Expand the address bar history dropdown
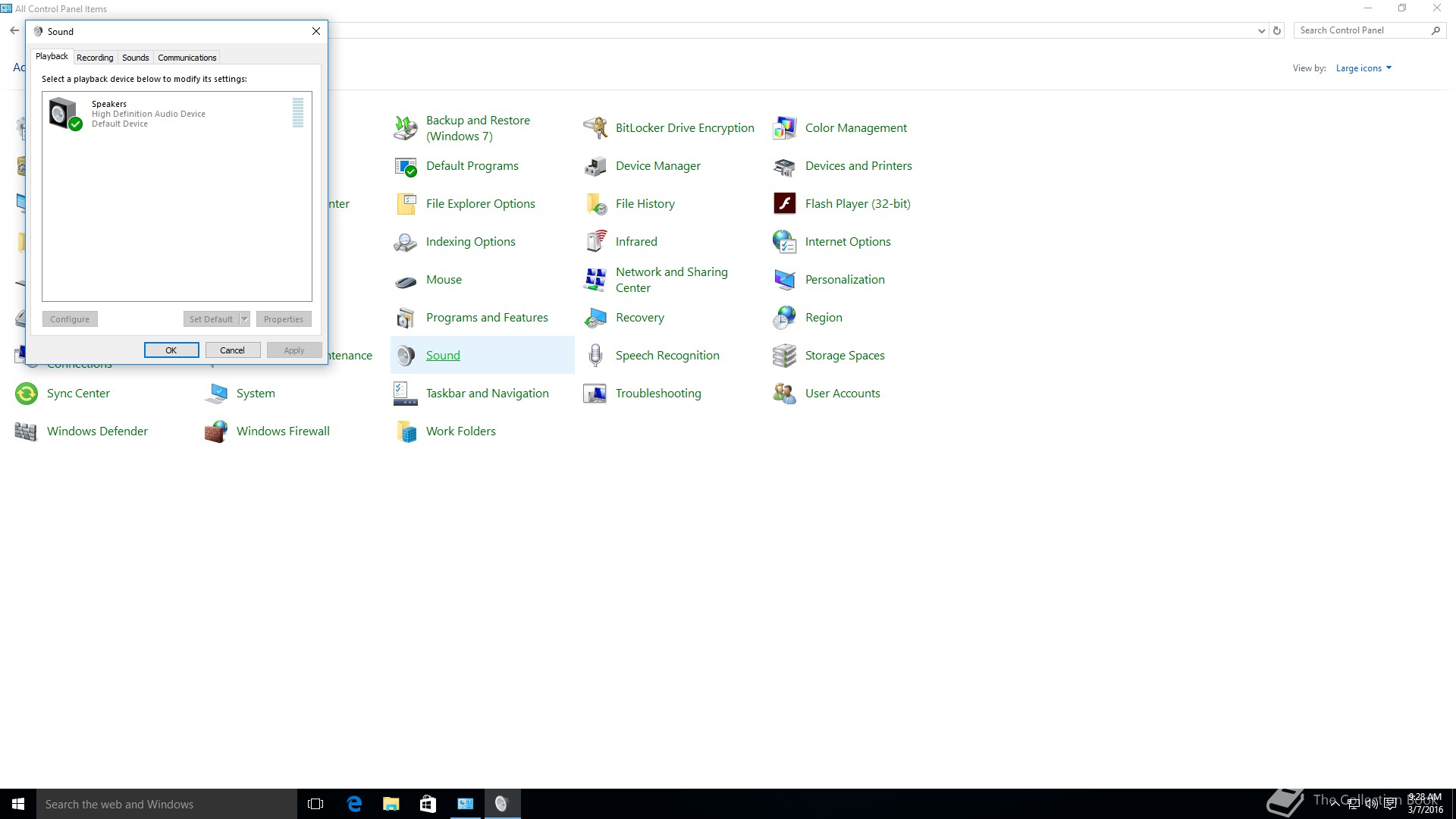This screenshot has width=1456, height=819. point(1261,31)
